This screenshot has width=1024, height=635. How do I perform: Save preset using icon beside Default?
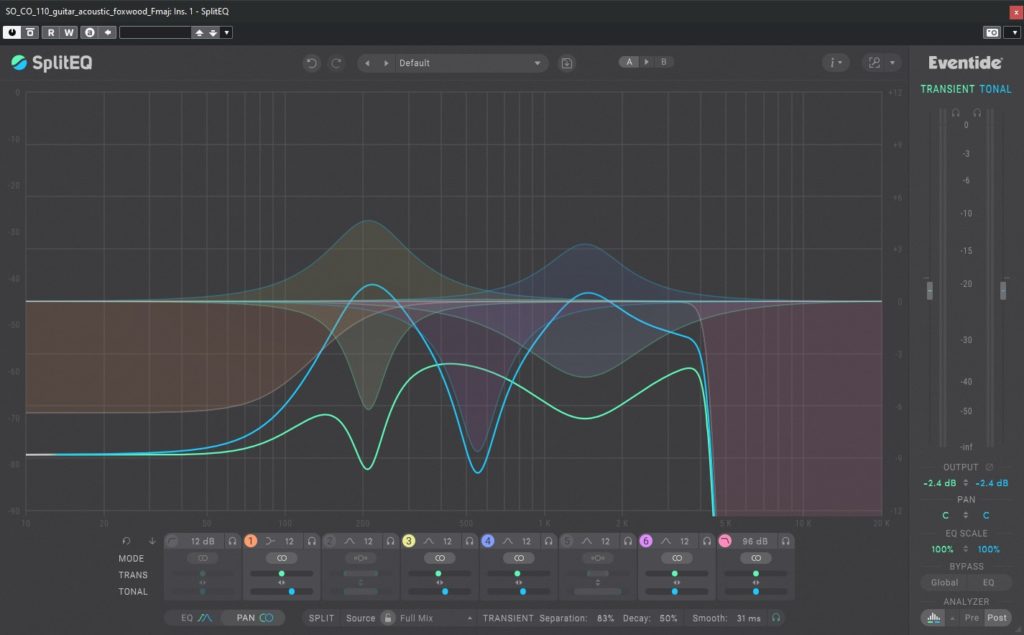click(x=567, y=63)
